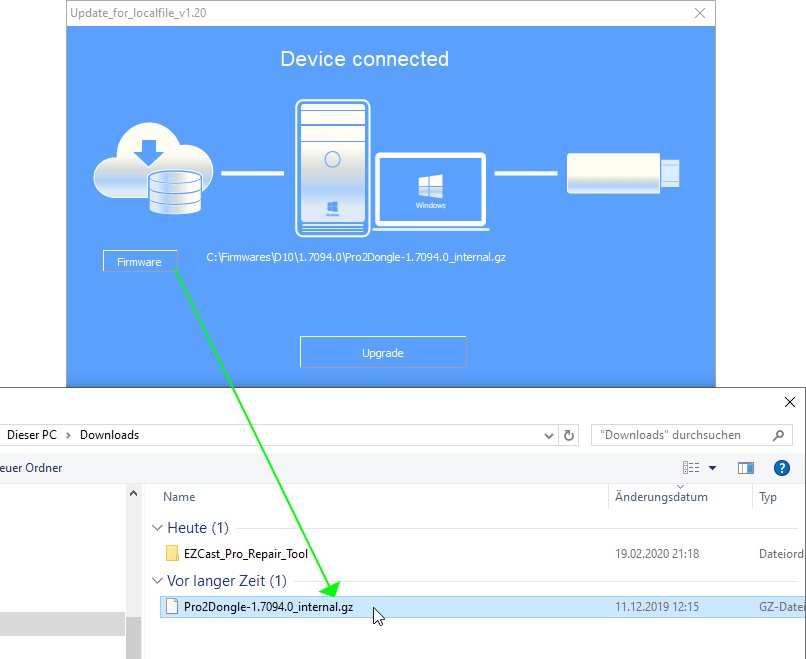Click the 'Vor langer Zeit (1)' group label
The width and height of the screenshot is (806, 659).
[227, 580]
